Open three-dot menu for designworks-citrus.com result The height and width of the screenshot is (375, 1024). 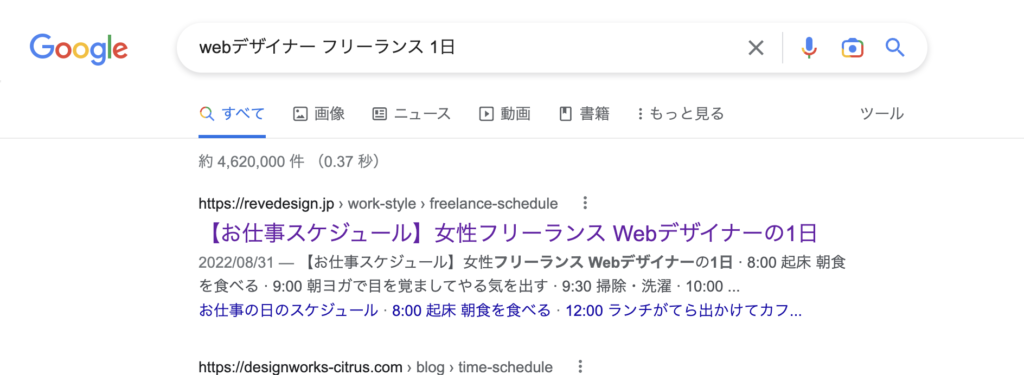click(580, 367)
